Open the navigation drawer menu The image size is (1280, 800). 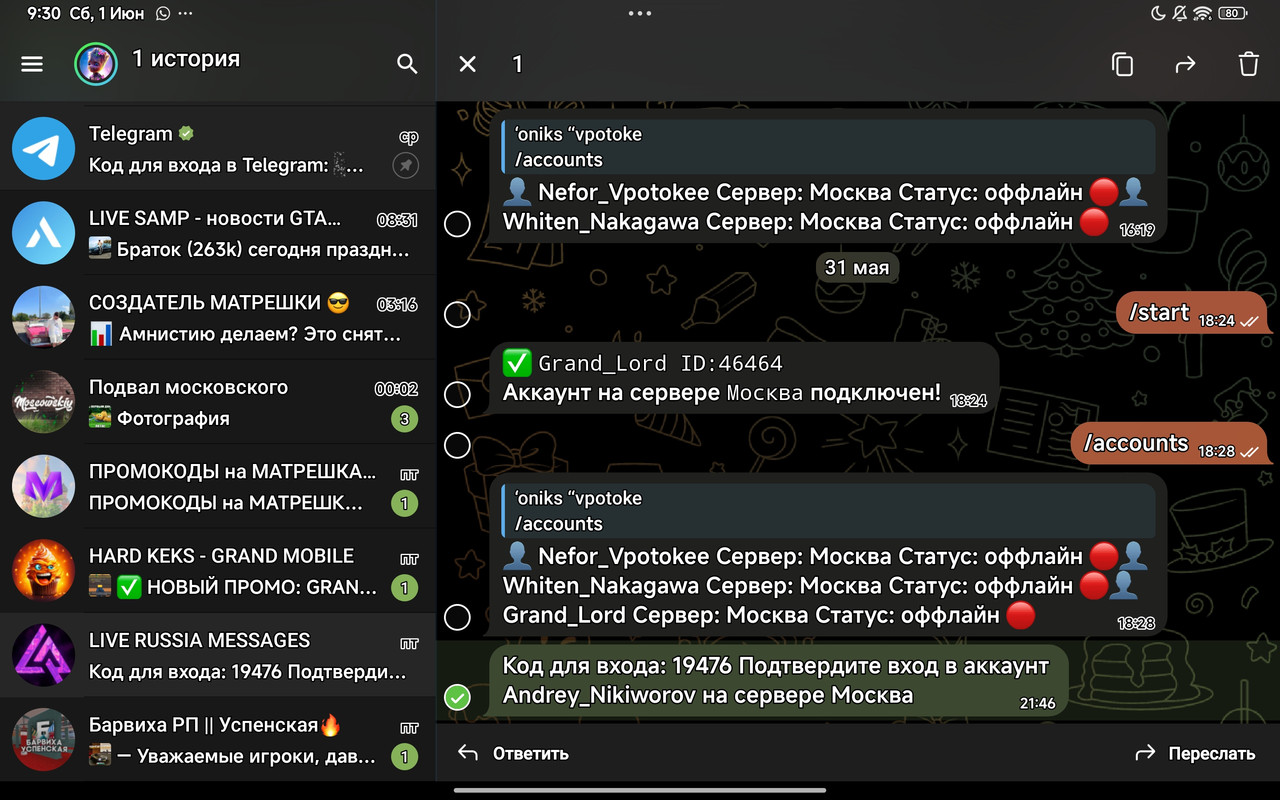click(x=31, y=63)
